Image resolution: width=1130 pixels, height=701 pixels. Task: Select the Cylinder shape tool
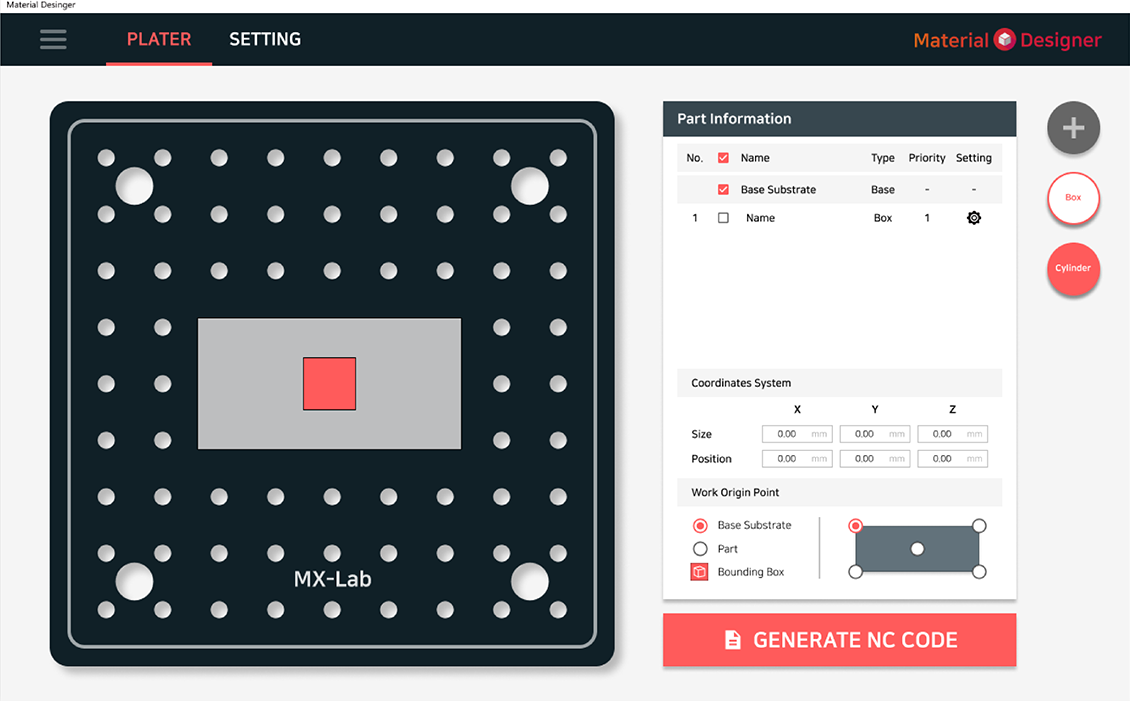click(x=1073, y=268)
